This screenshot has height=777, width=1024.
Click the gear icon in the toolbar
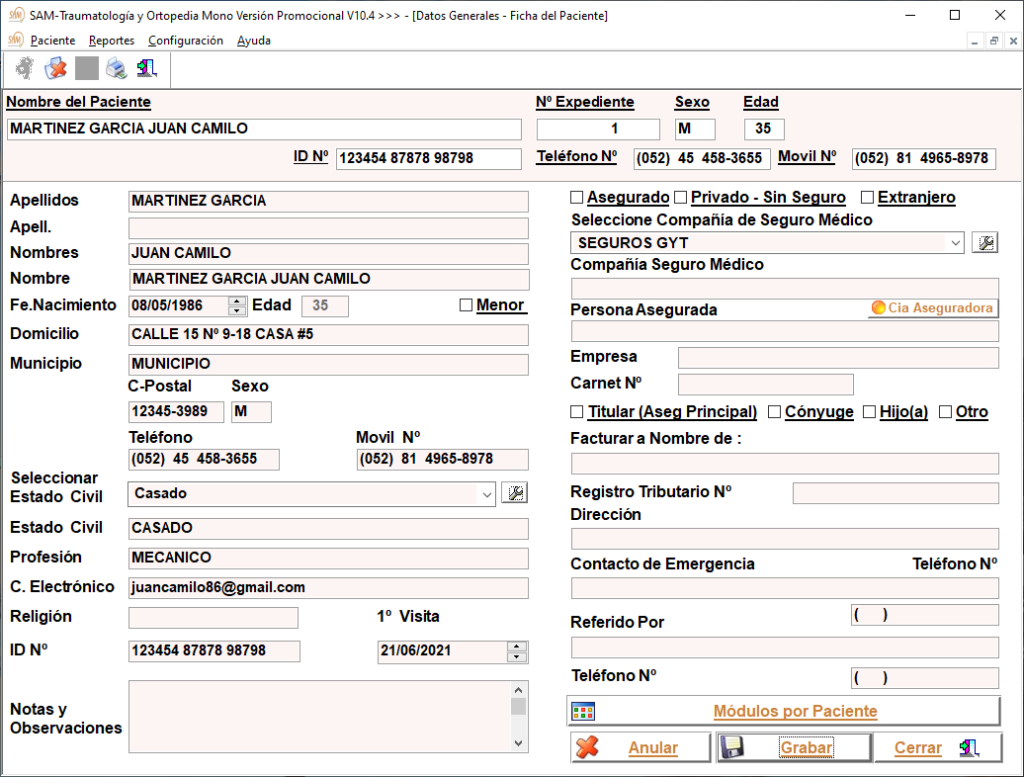25,69
